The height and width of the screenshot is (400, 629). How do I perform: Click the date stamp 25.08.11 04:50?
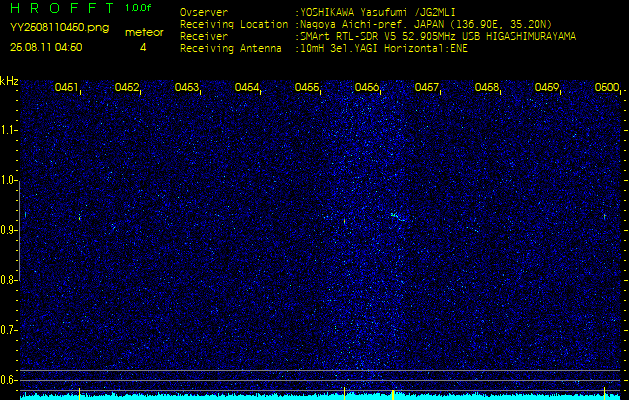click(x=46, y=47)
